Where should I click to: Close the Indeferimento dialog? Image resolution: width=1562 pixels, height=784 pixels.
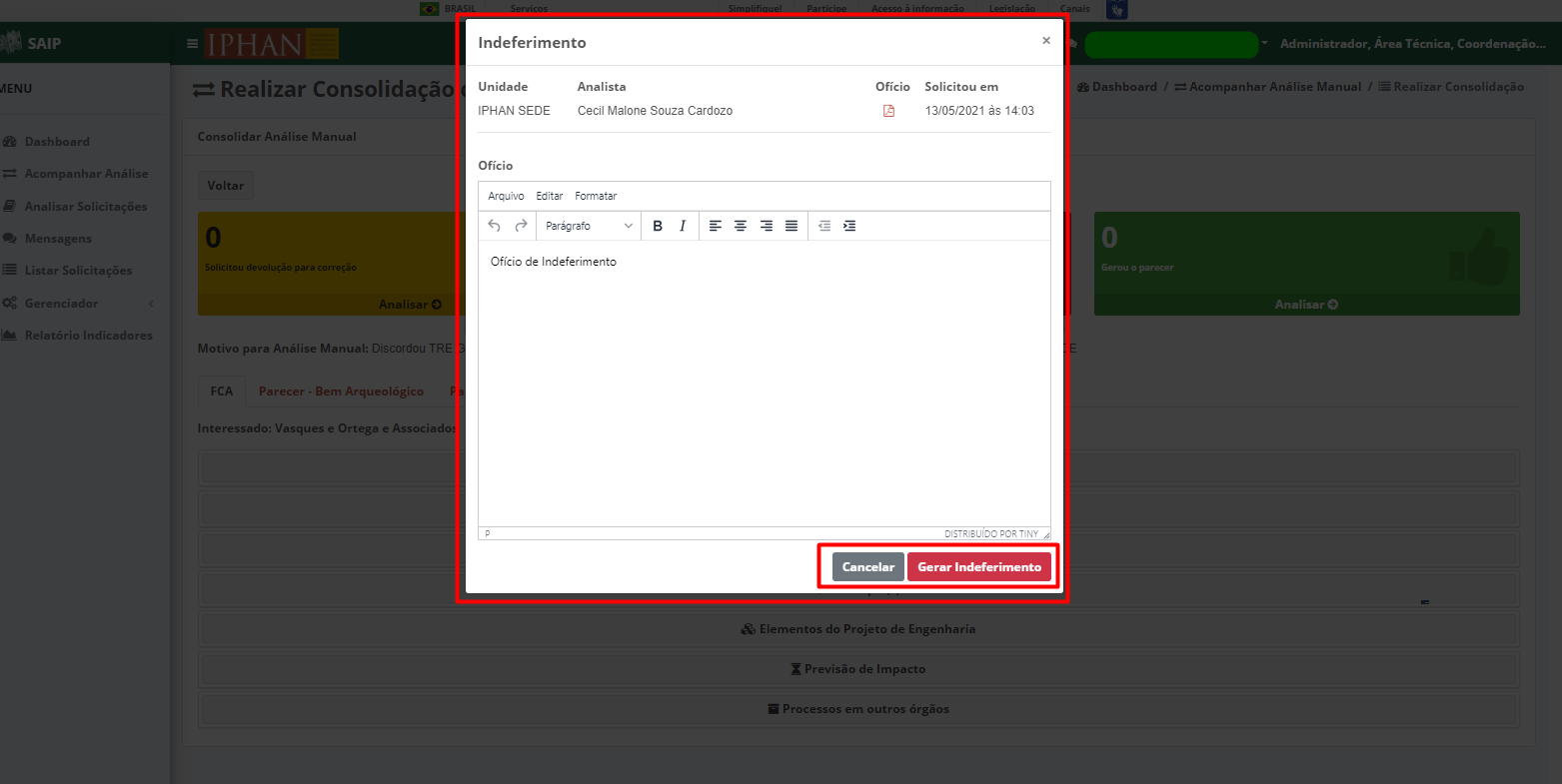(1046, 41)
